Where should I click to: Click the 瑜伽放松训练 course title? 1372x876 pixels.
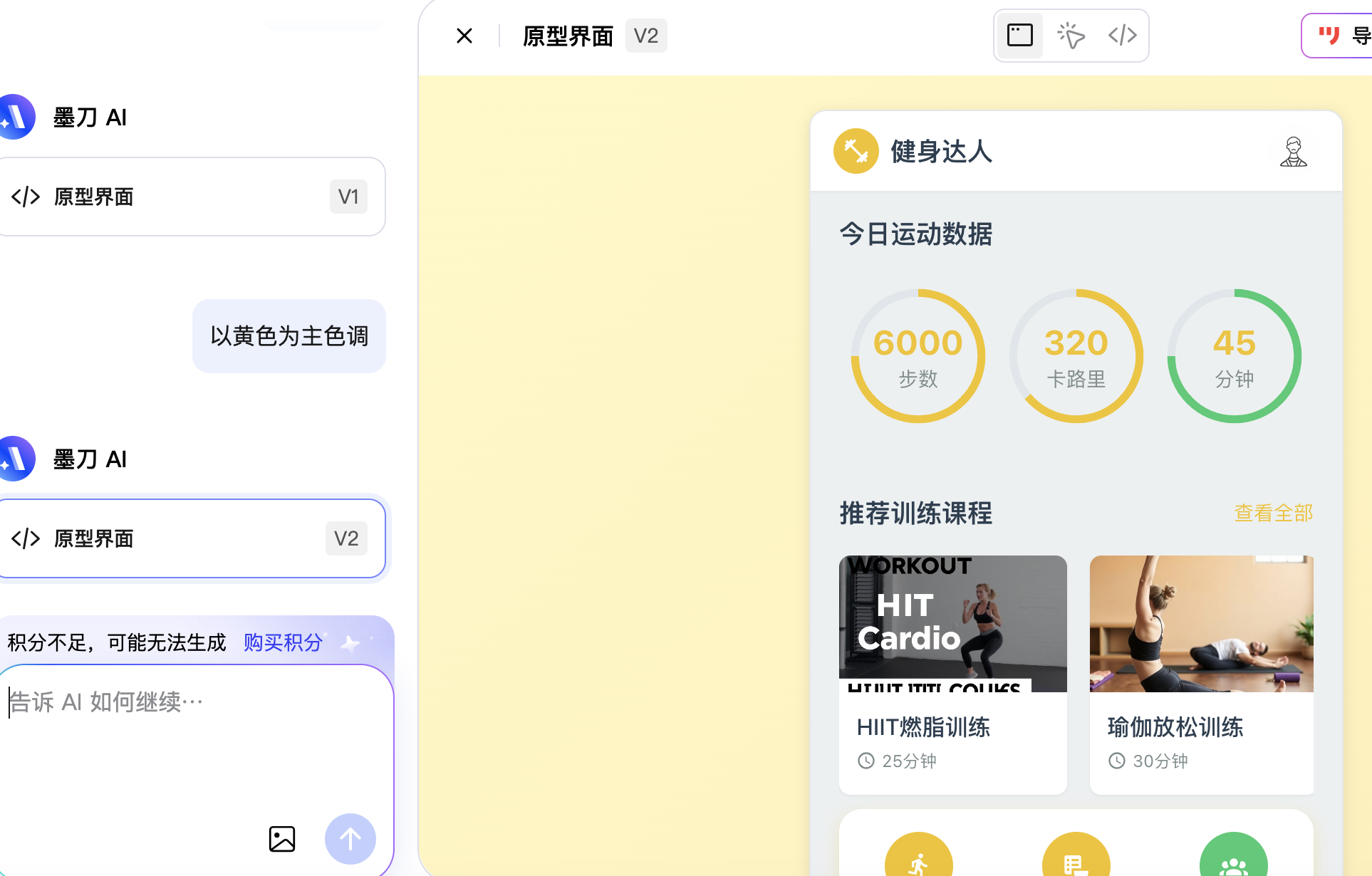[x=1175, y=727]
